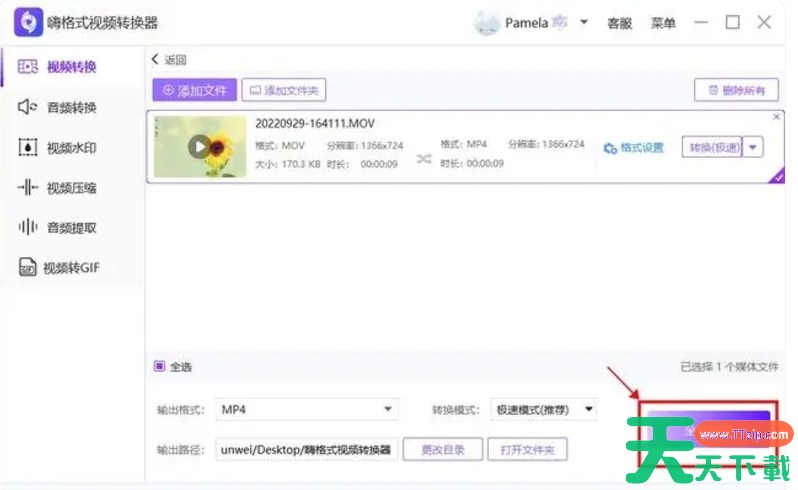
Task: Expand the 转换(极速) dropdown arrow
Action: click(x=753, y=147)
